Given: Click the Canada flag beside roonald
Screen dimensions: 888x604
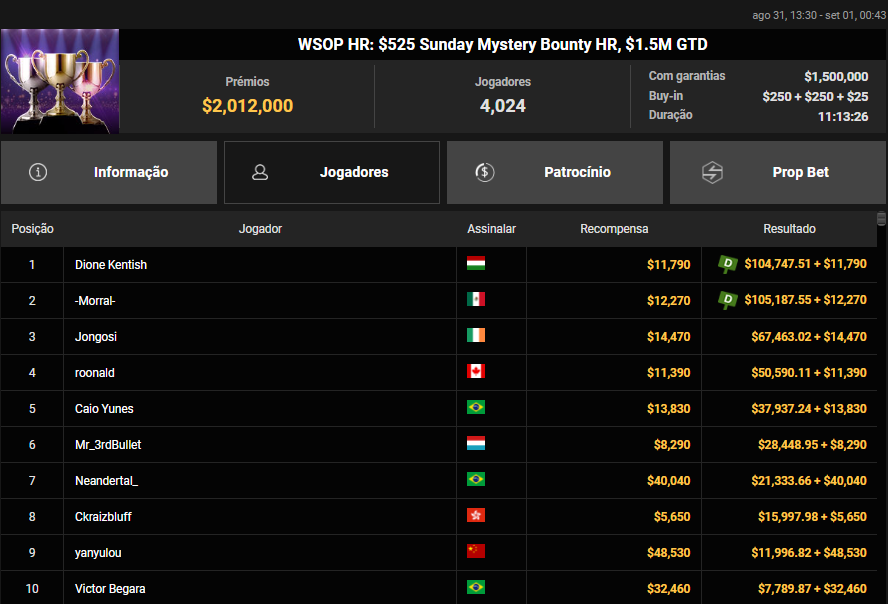Looking at the screenshot, I should 476,371.
